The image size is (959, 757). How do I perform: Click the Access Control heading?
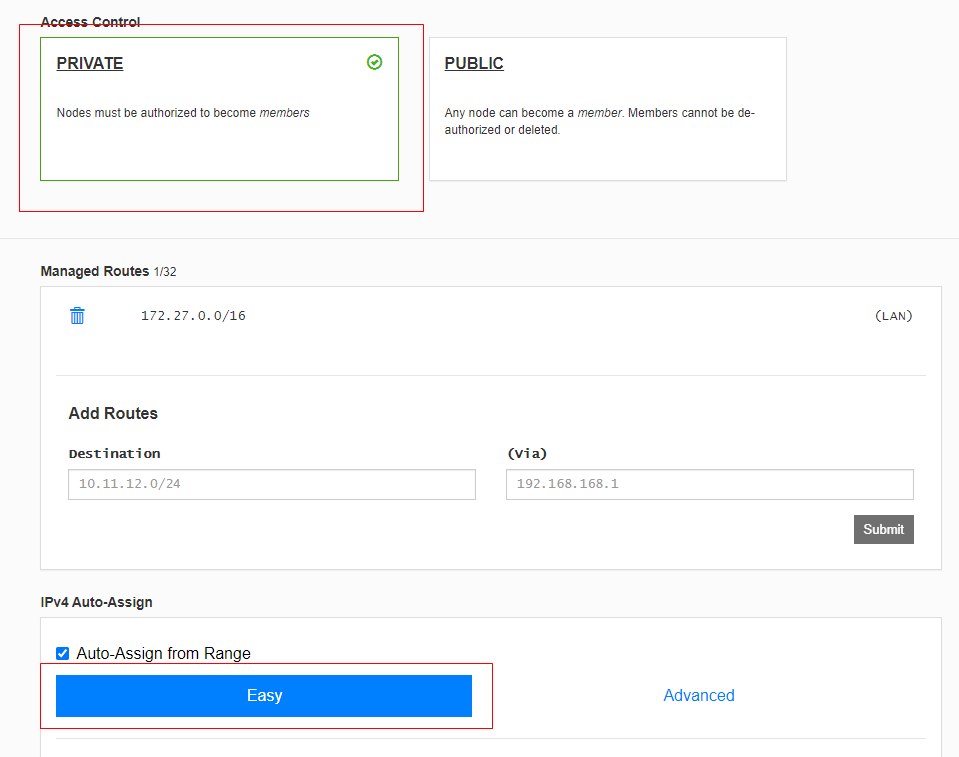pyautogui.click(x=91, y=22)
